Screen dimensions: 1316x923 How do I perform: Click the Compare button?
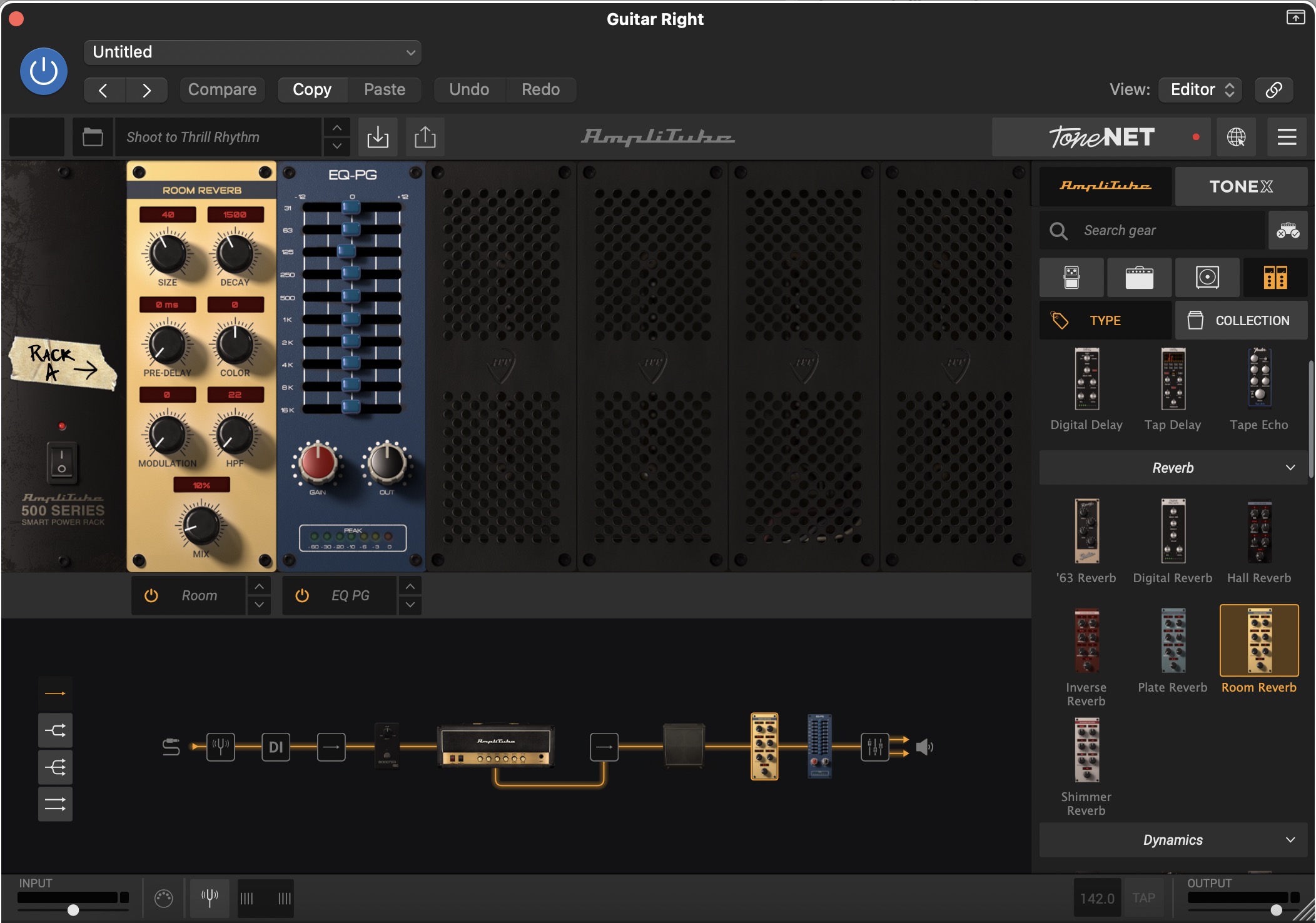pos(222,89)
